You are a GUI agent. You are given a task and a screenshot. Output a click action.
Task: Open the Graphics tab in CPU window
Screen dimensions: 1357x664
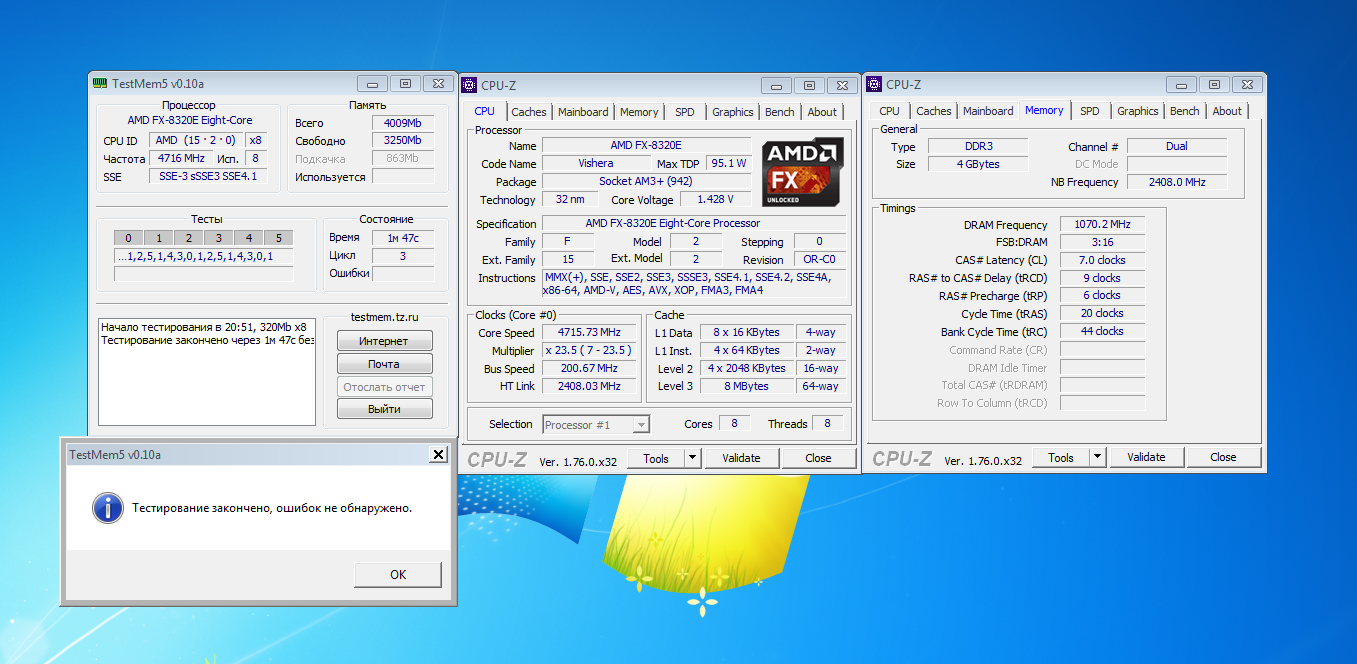coord(733,112)
